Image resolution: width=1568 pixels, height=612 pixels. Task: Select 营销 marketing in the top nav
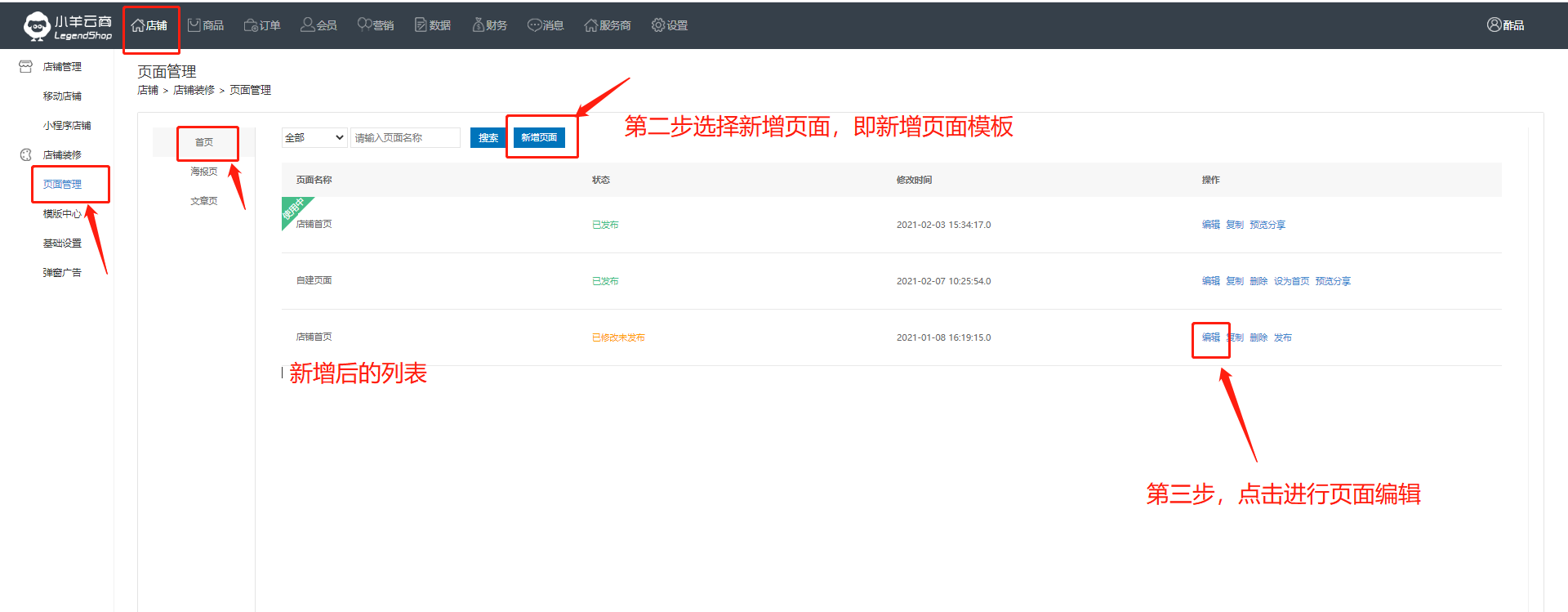click(376, 25)
